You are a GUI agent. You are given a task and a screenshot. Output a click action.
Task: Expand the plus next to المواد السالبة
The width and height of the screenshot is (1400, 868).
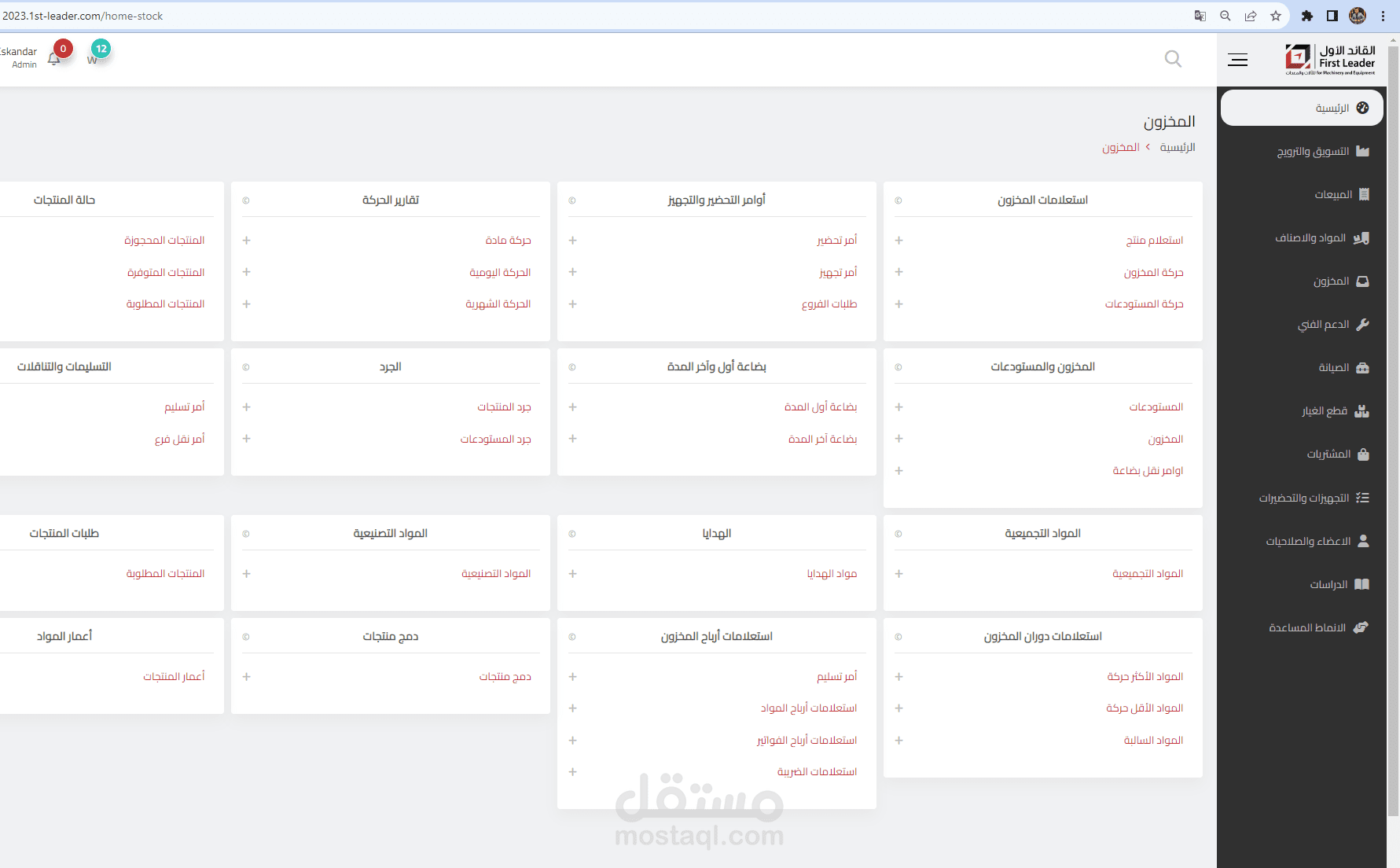click(x=898, y=741)
